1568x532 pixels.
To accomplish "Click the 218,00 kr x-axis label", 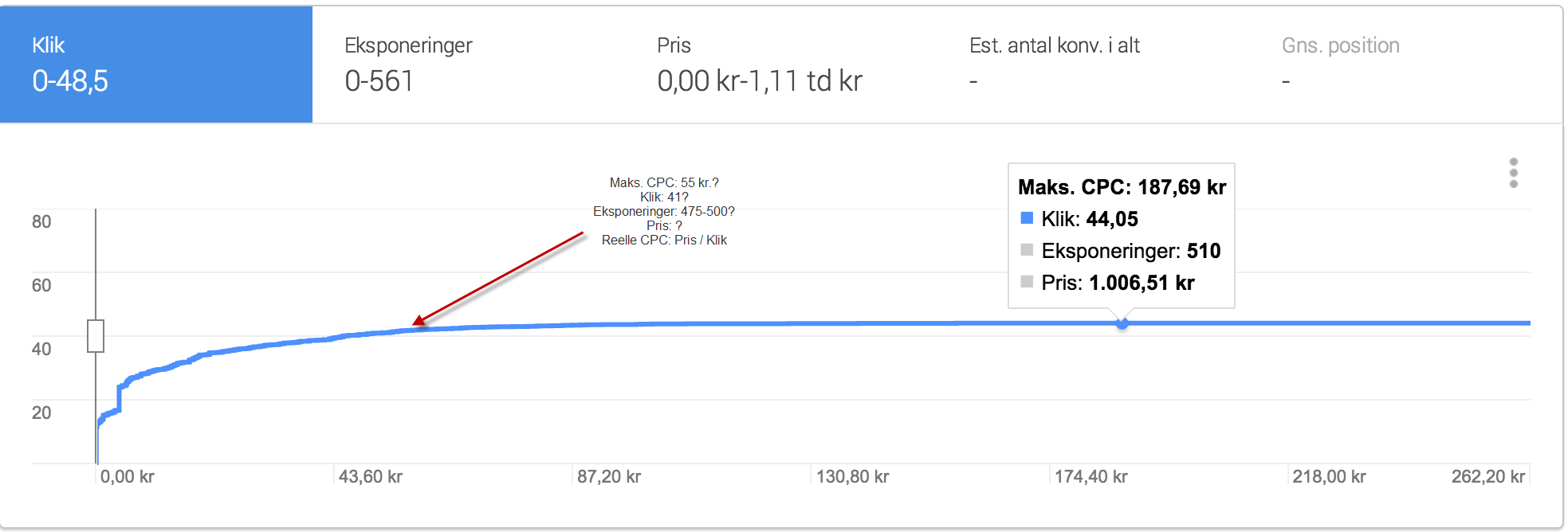I will click(x=1329, y=476).
